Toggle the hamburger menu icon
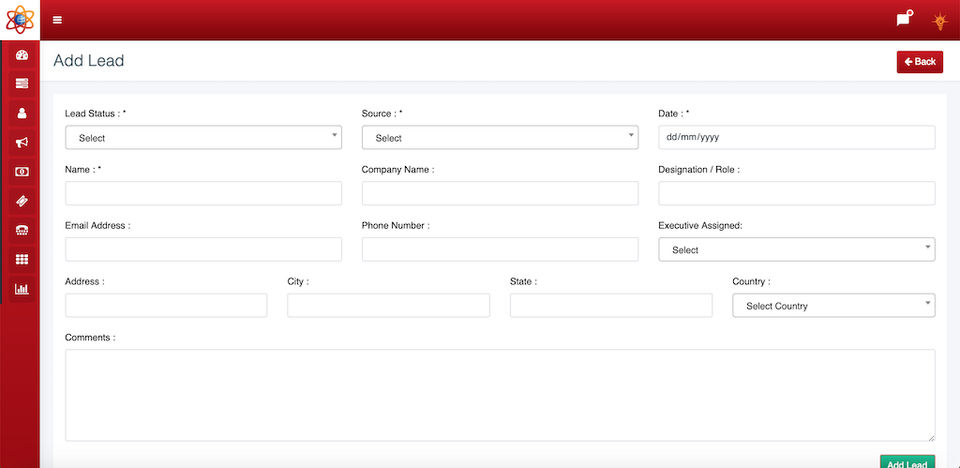The height and width of the screenshot is (468, 960). [58, 20]
